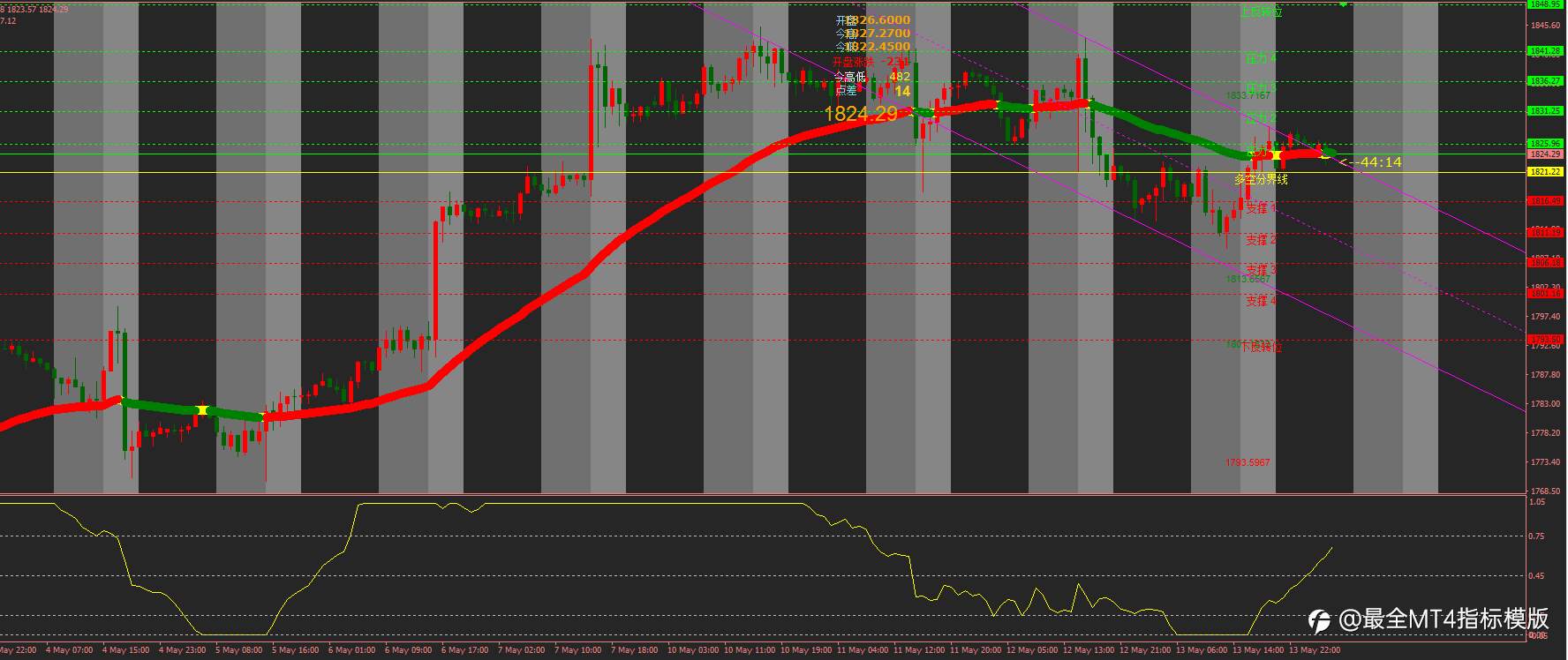Click the 4 May 07:00 time label
This screenshot has width=1568, height=660.
point(69,650)
